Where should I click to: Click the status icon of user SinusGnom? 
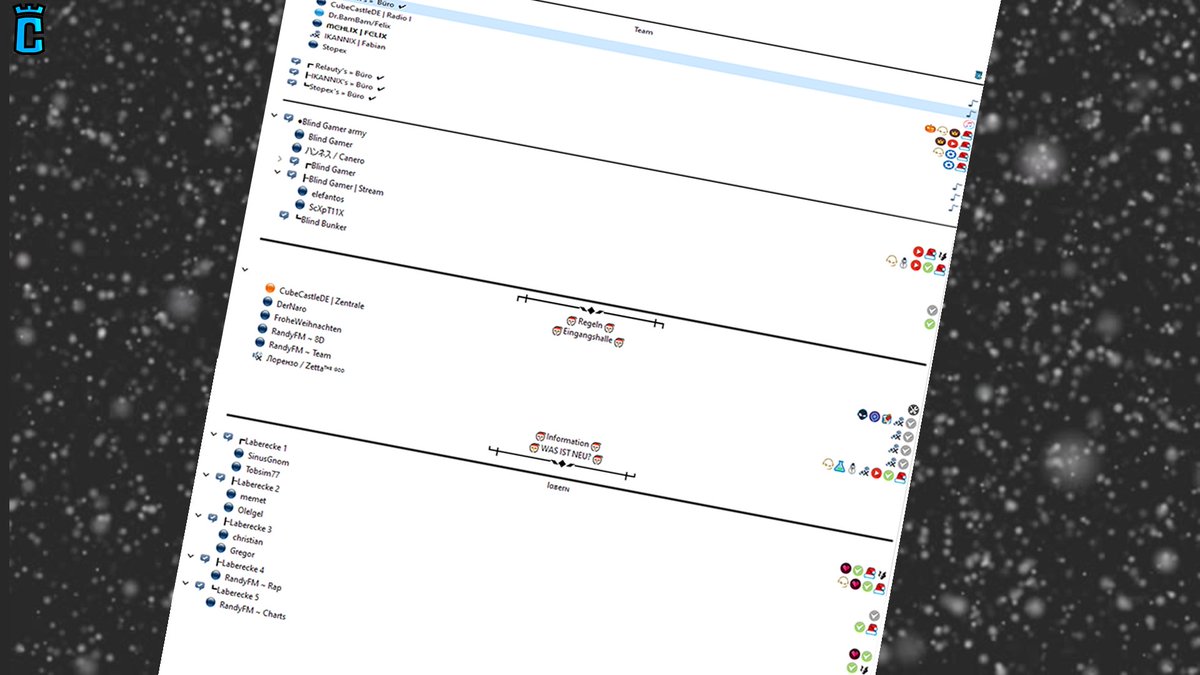tap(238, 453)
